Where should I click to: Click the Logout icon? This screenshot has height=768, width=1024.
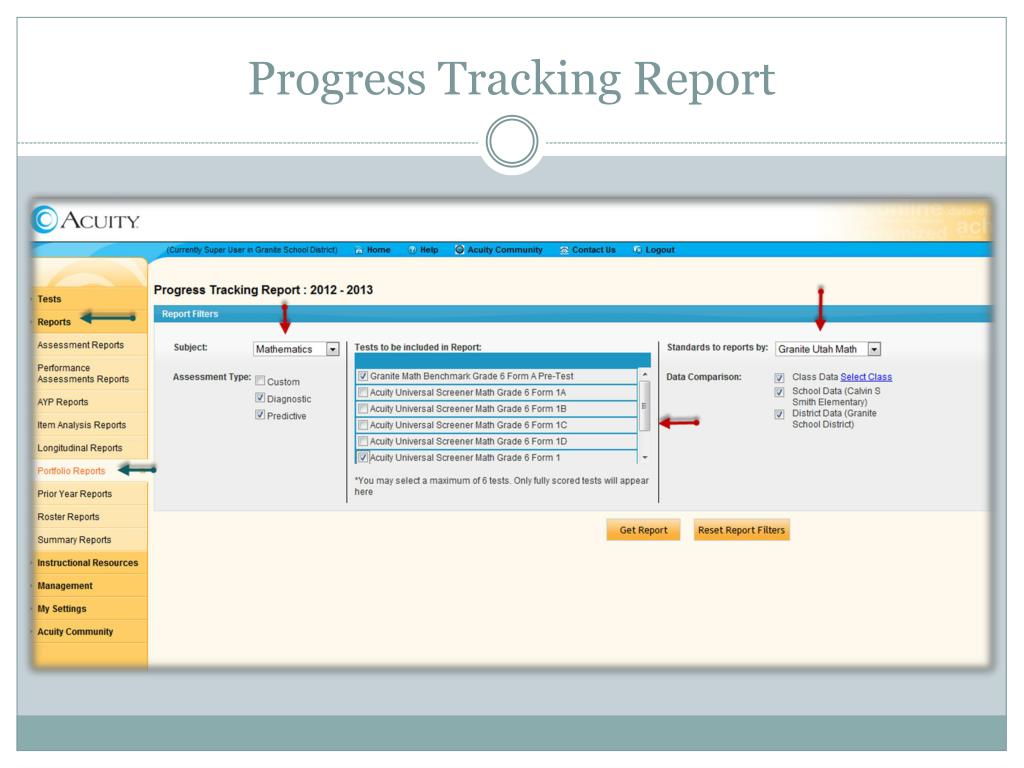pos(637,250)
